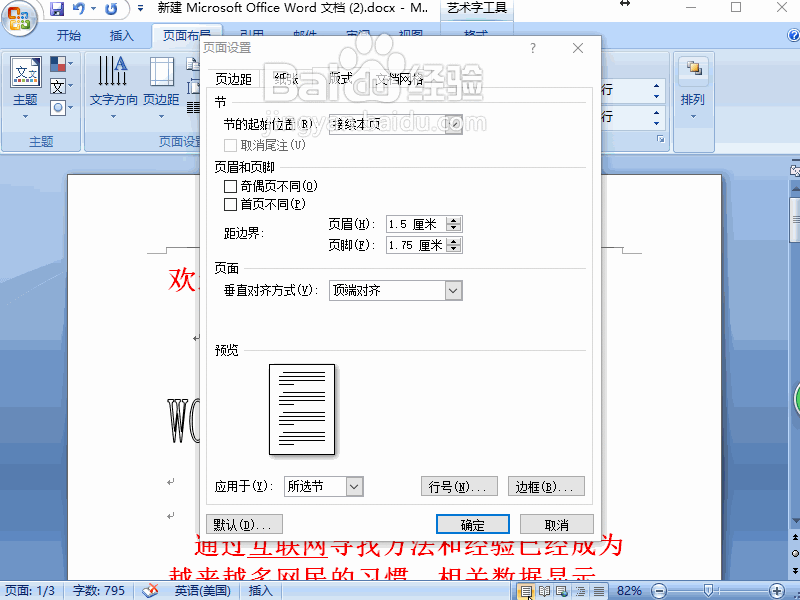Image resolution: width=800 pixels, height=600 pixels.
Task: Switch to the 版式 tab in the dialog
Action: point(340,79)
